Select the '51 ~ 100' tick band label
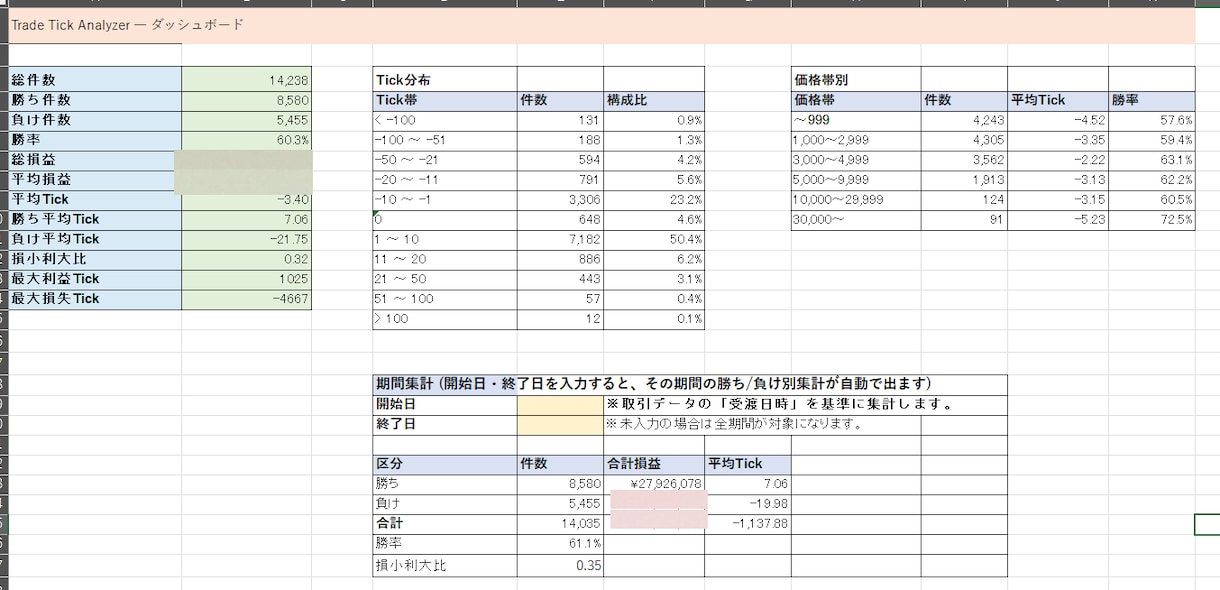The image size is (1220, 590). pyautogui.click(x=444, y=299)
